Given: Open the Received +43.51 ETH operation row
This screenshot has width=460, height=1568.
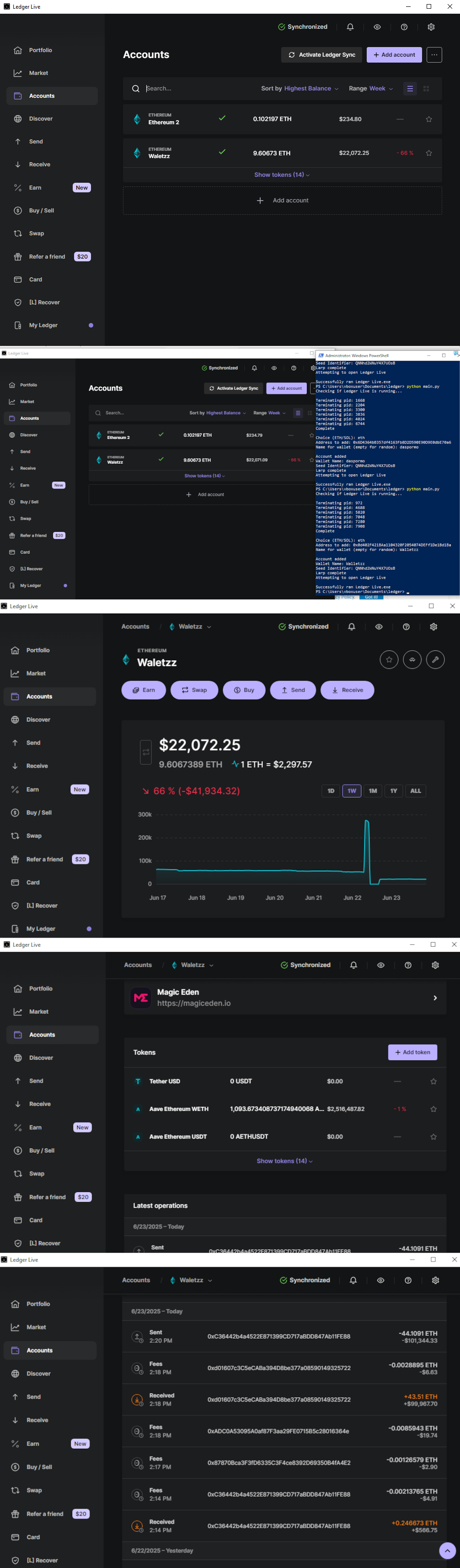Looking at the screenshot, I should [x=284, y=1400].
